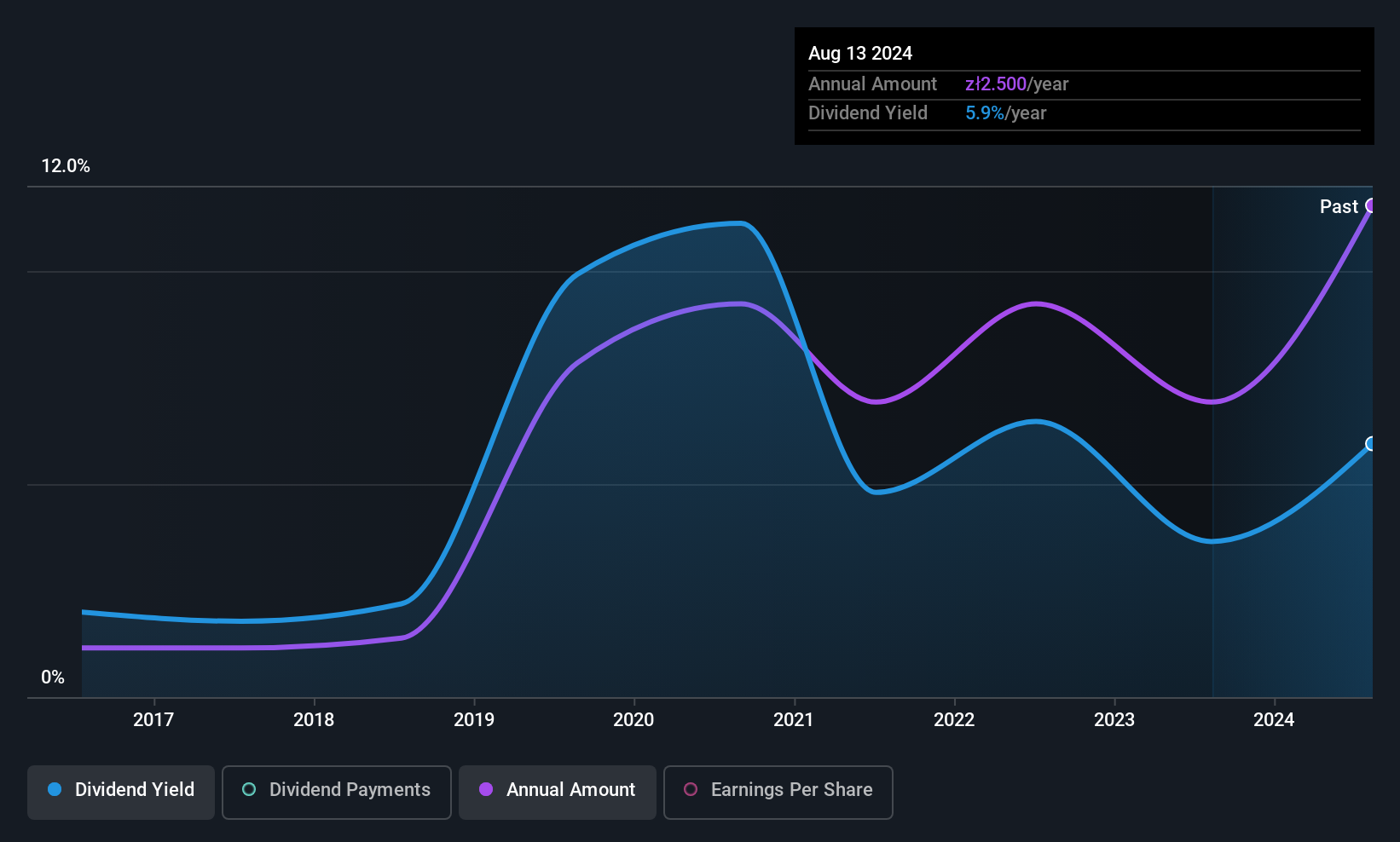Click the 12.0% y-axis label
Screen dimensions: 1400x842
tap(66, 166)
